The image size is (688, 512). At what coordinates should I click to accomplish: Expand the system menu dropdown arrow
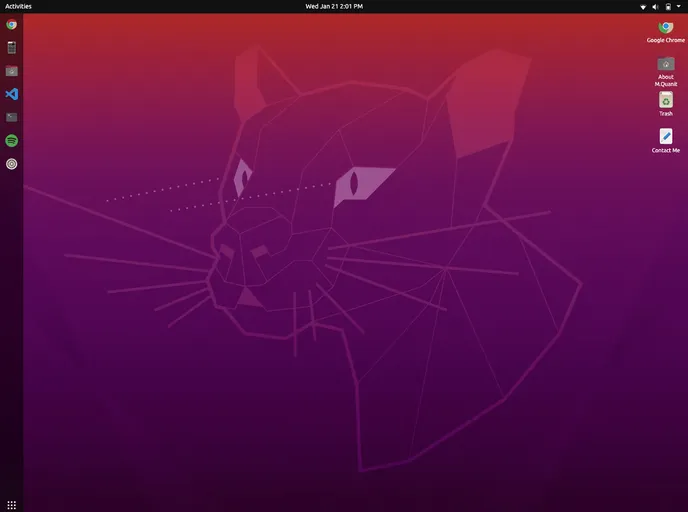(678, 6)
